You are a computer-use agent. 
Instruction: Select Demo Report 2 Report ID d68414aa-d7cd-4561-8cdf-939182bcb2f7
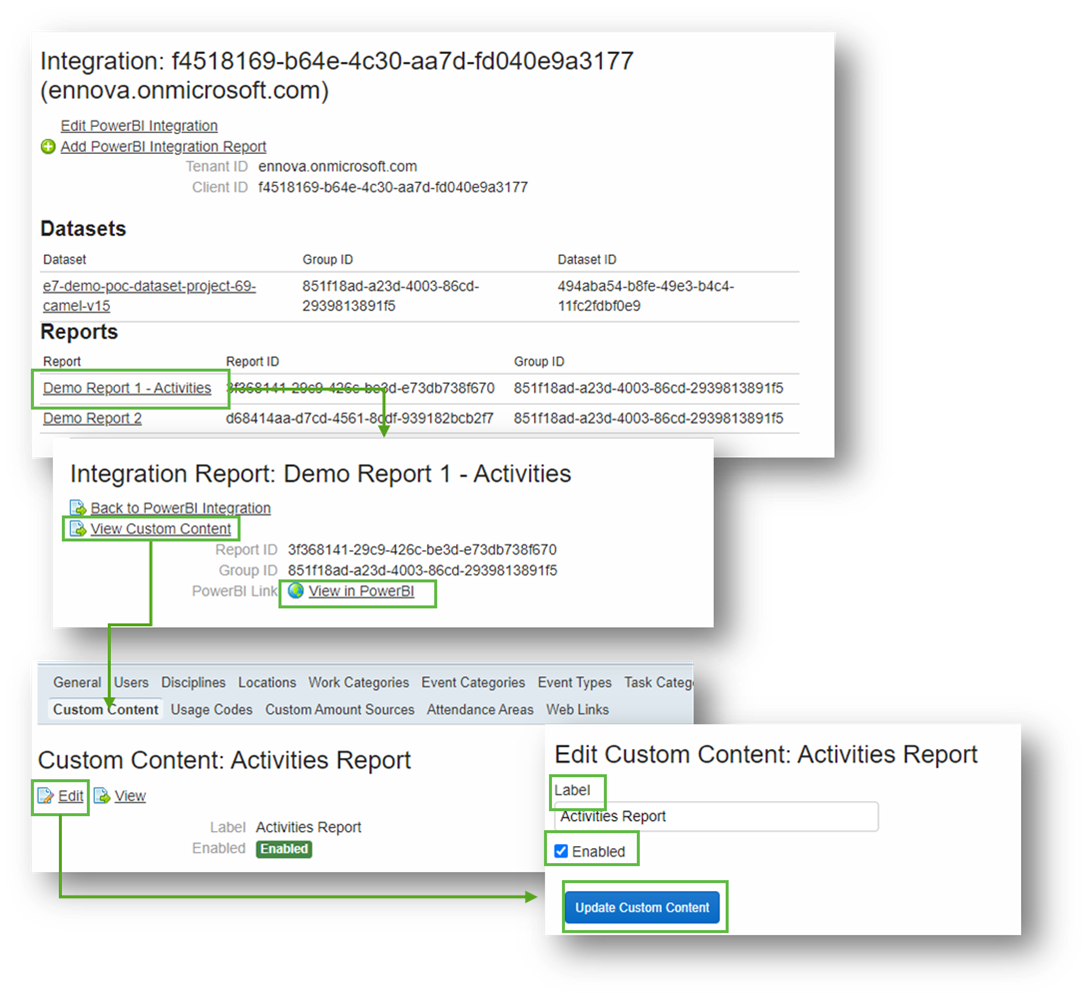coord(359,418)
